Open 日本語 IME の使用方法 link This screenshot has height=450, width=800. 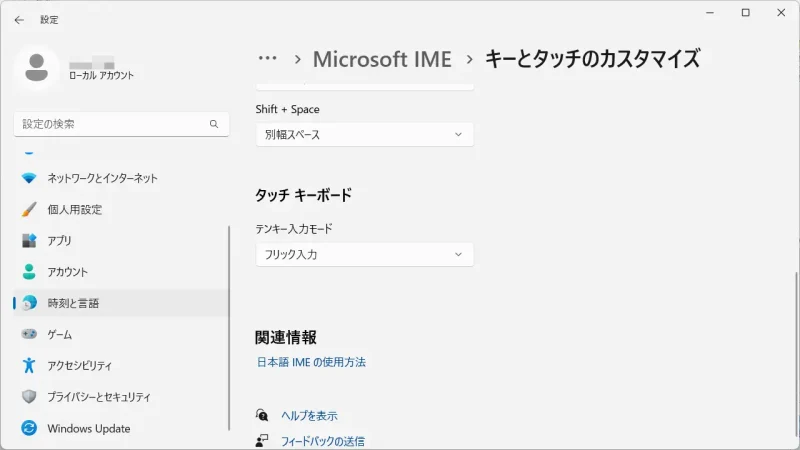pyautogui.click(x=311, y=362)
